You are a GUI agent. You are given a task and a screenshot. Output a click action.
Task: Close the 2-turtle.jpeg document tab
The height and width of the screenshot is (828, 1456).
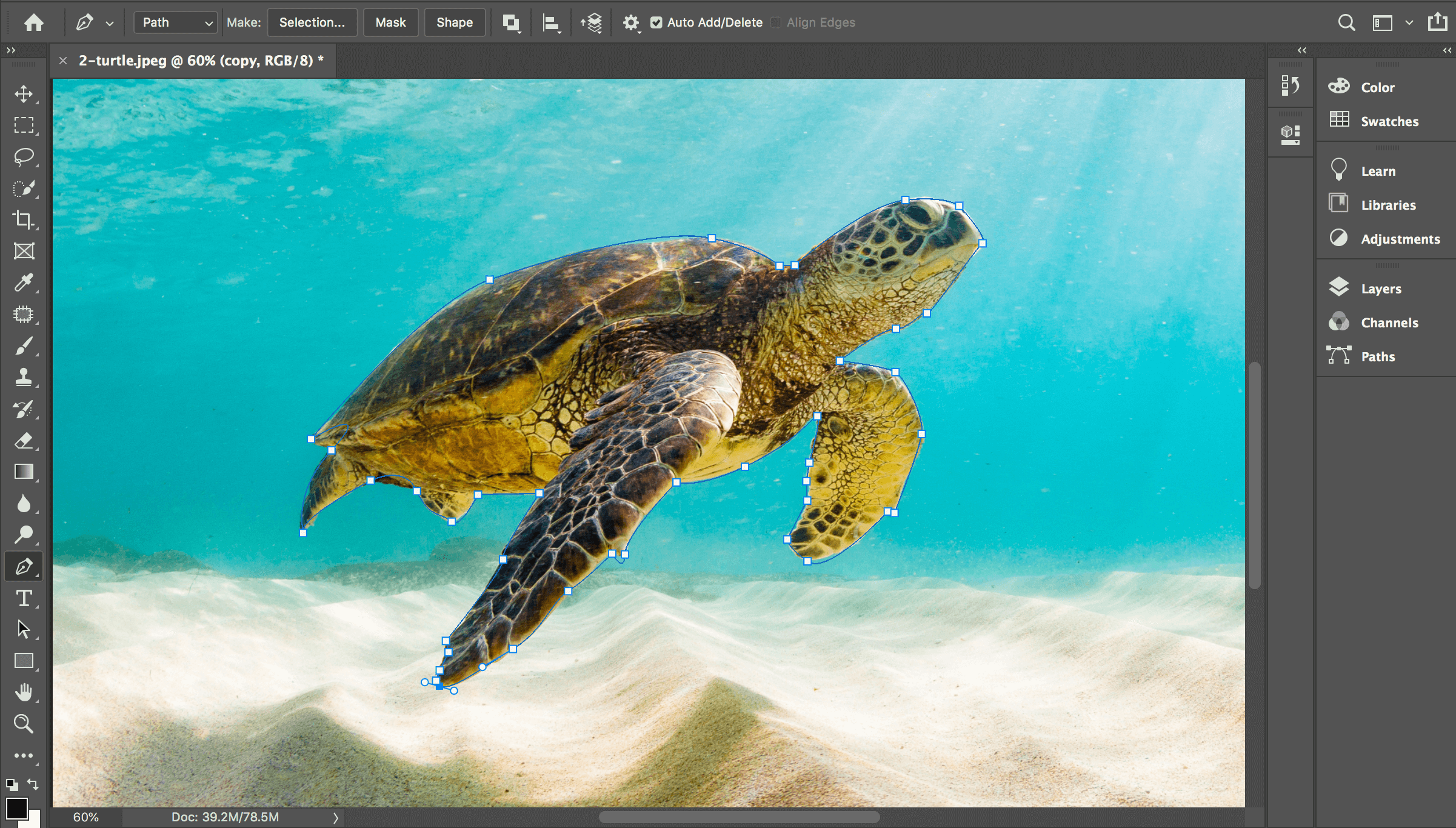pyautogui.click(x=63, y=61)
